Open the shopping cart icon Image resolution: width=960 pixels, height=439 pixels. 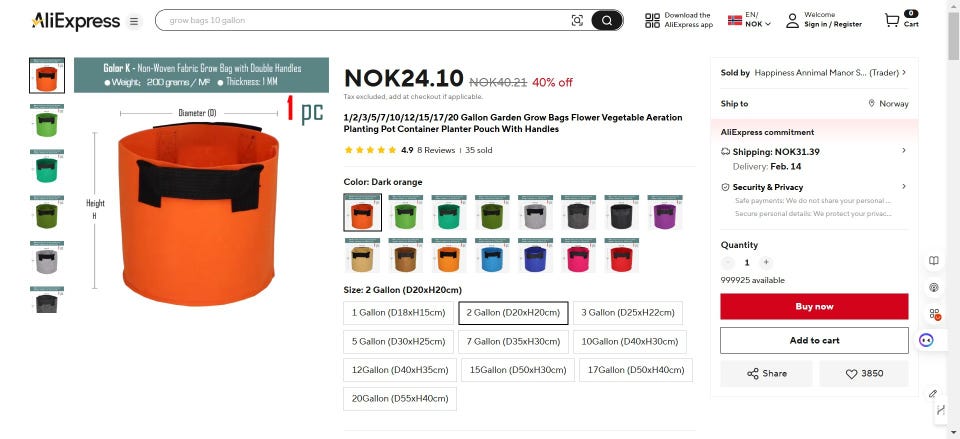point(891,20)
